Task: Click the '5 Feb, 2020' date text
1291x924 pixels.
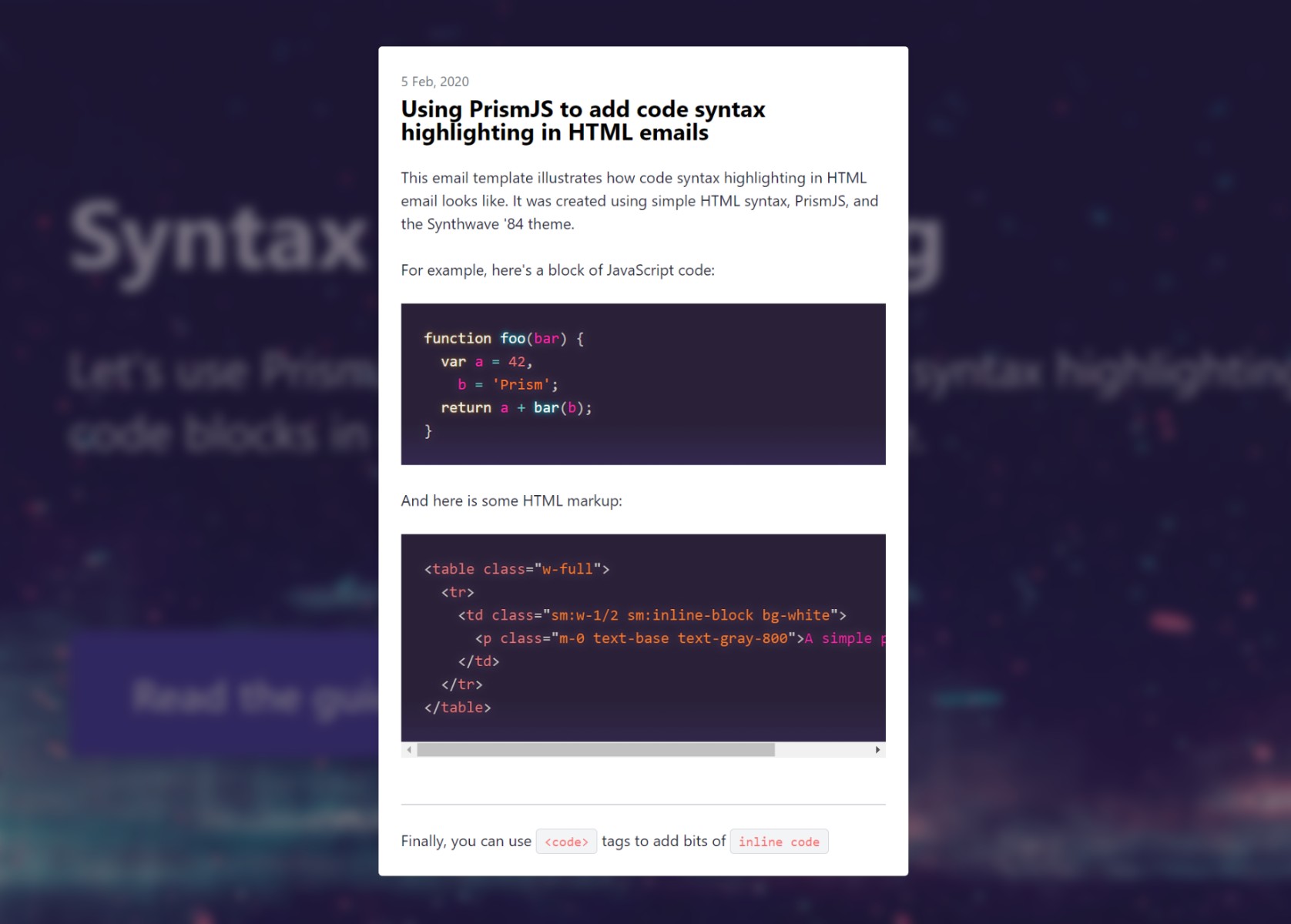Action: [x=434, y=82]
